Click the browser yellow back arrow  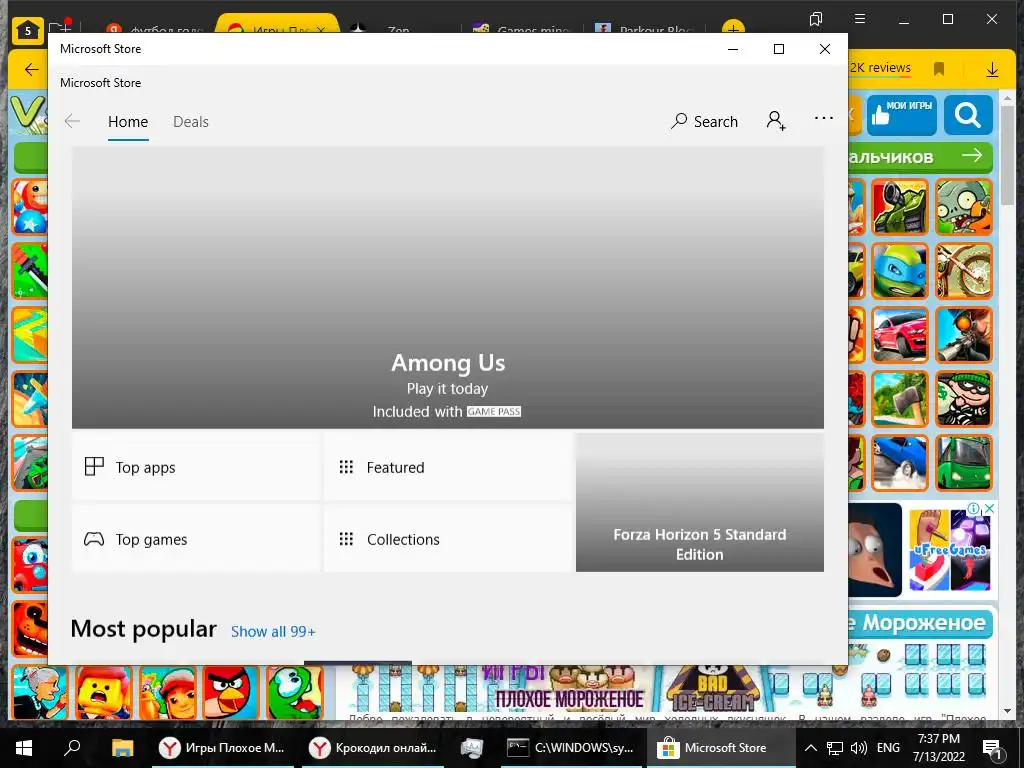[31, 70]
